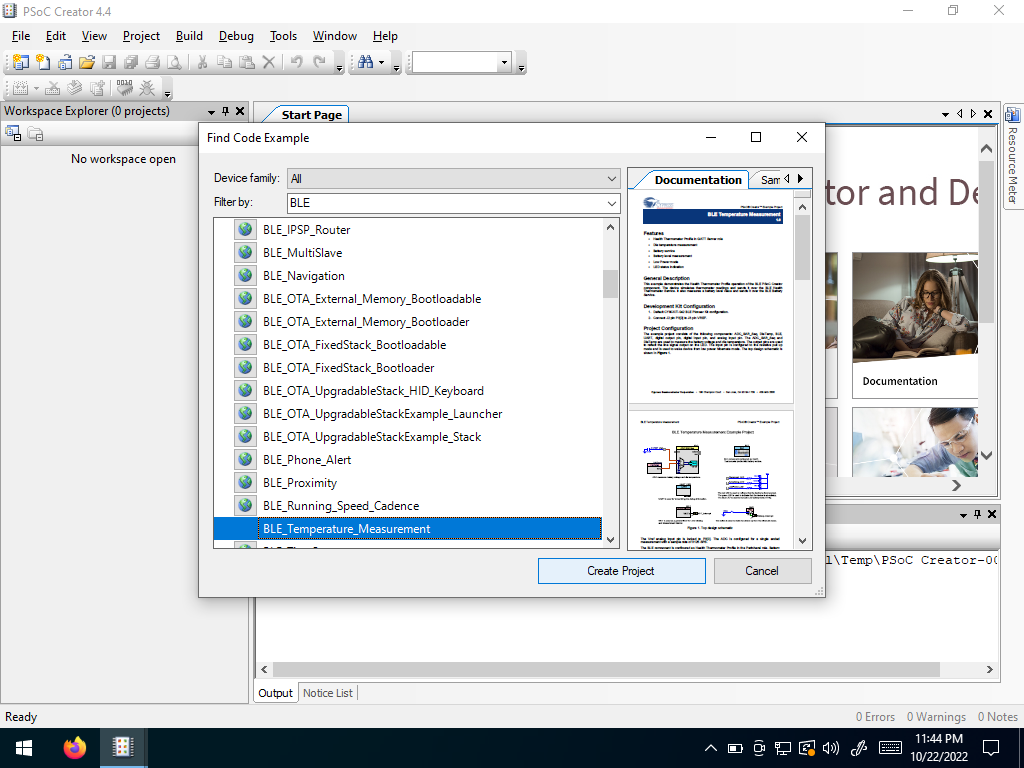Pin the Workspace Explorer panel

click(225, 111)
